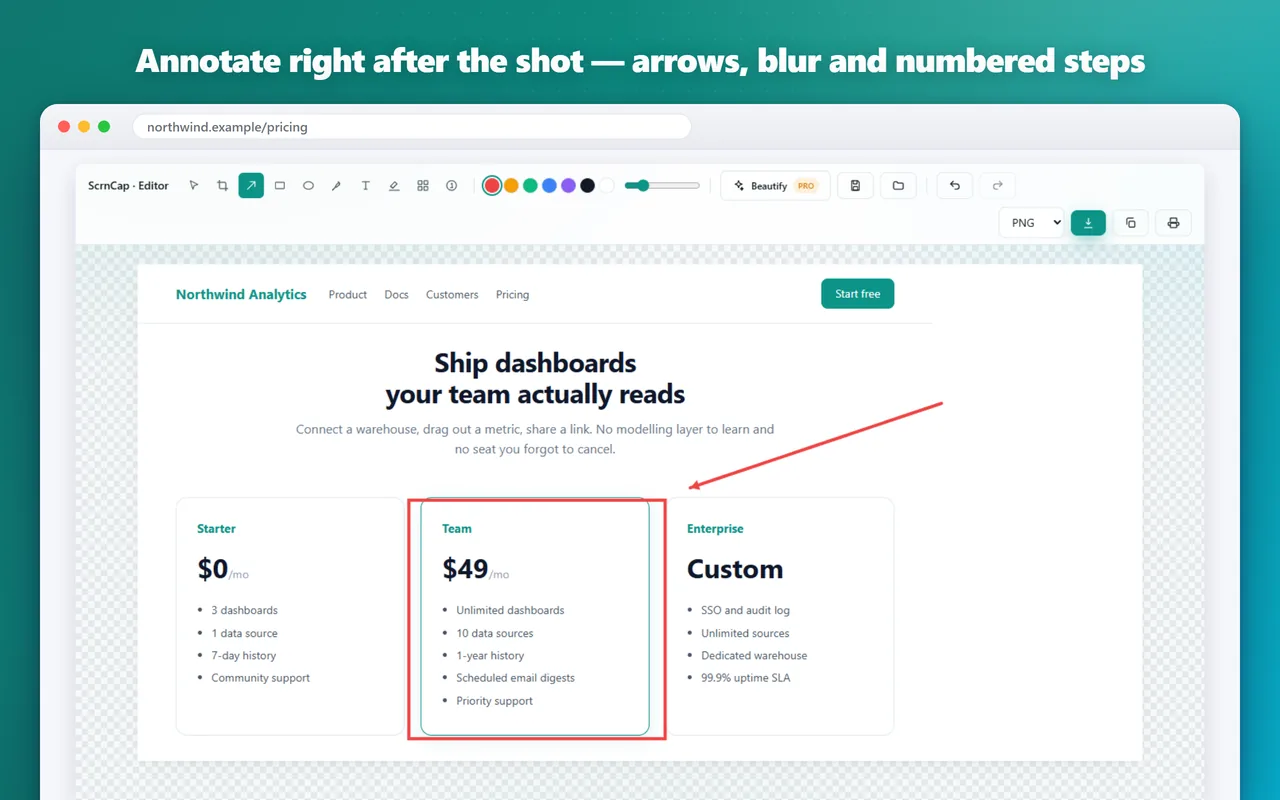This screenshot has width=1280, height=800.
Task: Open the folder icon button
Action: click(x=898, y=185)
